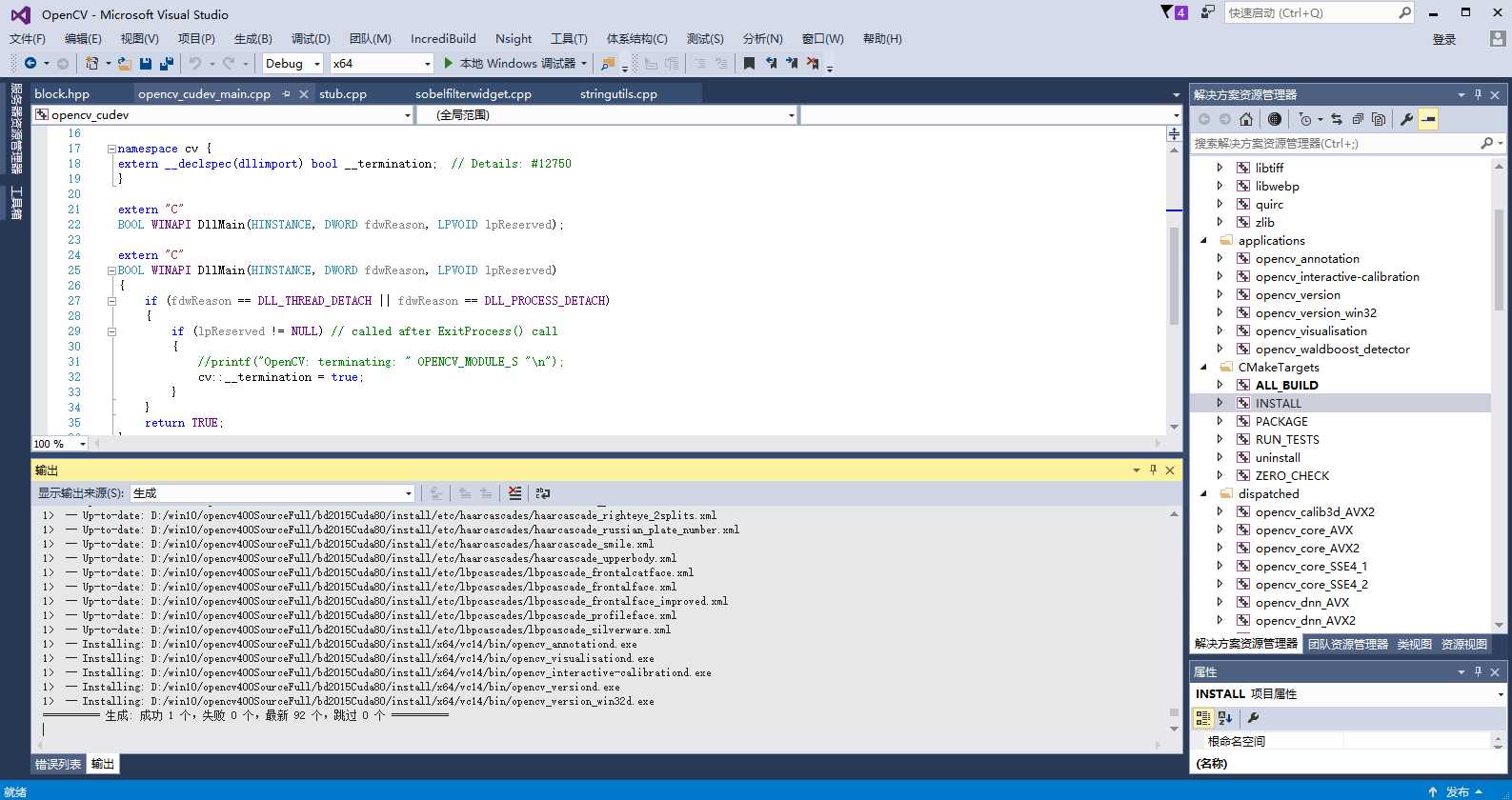Toggle the preview selected items icon
The width and height of the screenshot is (1512, 800).
click(1427, 119)
